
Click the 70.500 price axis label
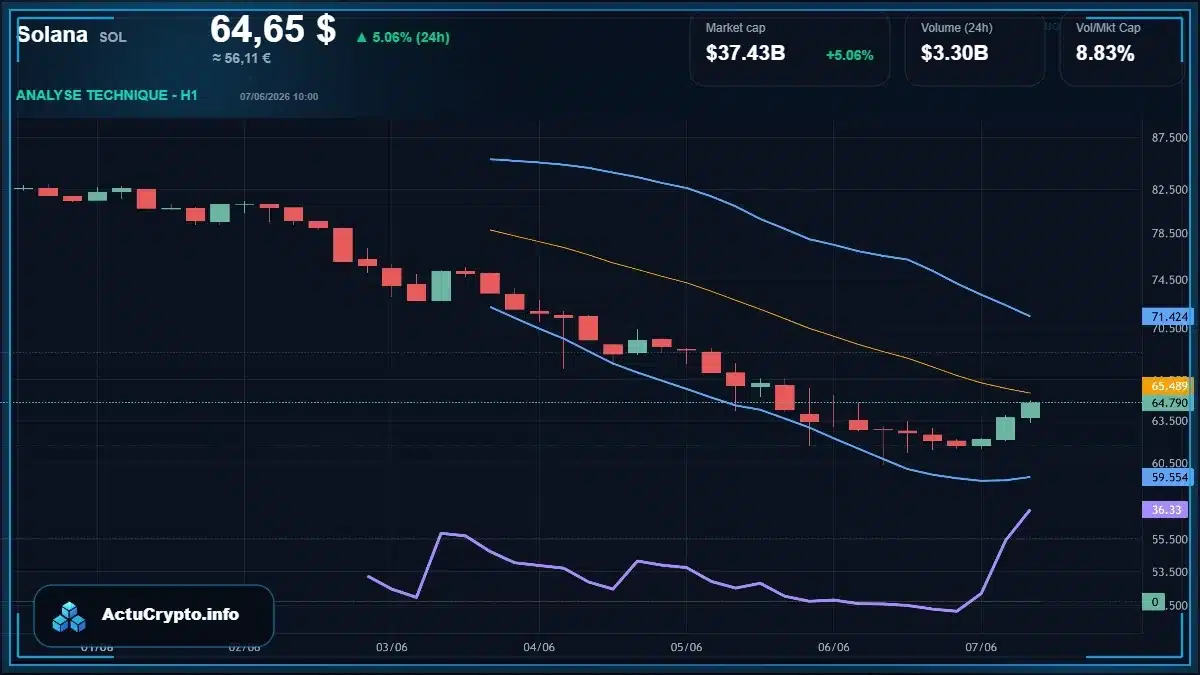click(1169, 328)
